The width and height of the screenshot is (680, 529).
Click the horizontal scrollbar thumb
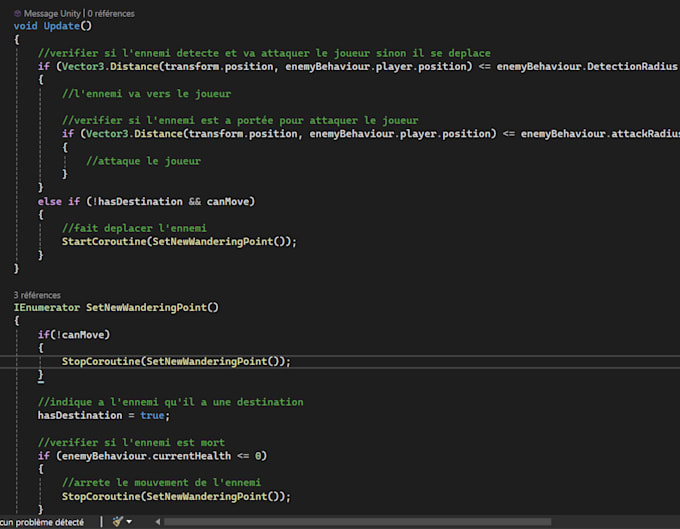[358, 522]
